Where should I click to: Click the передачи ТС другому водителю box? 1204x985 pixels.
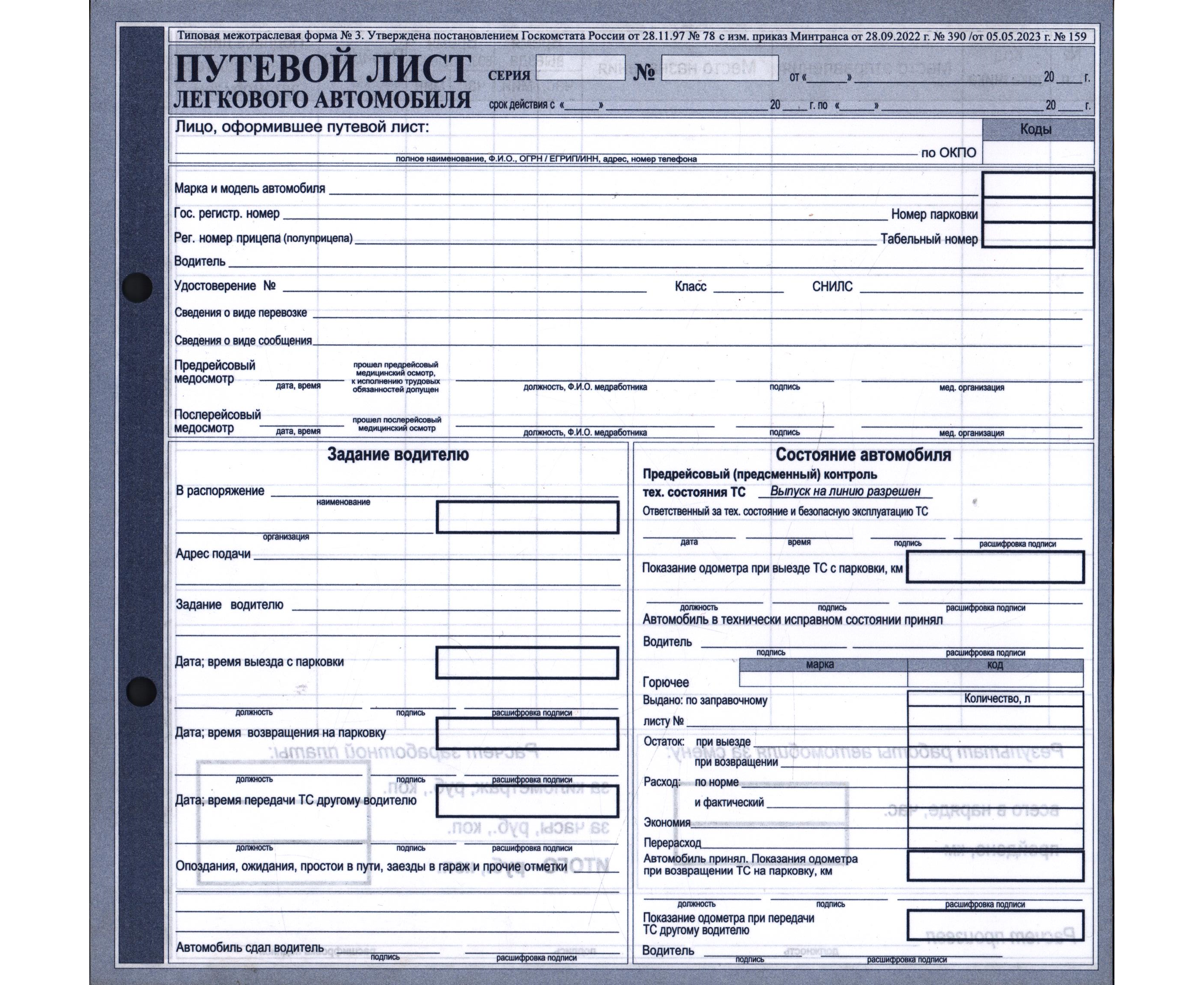[527, 801]
